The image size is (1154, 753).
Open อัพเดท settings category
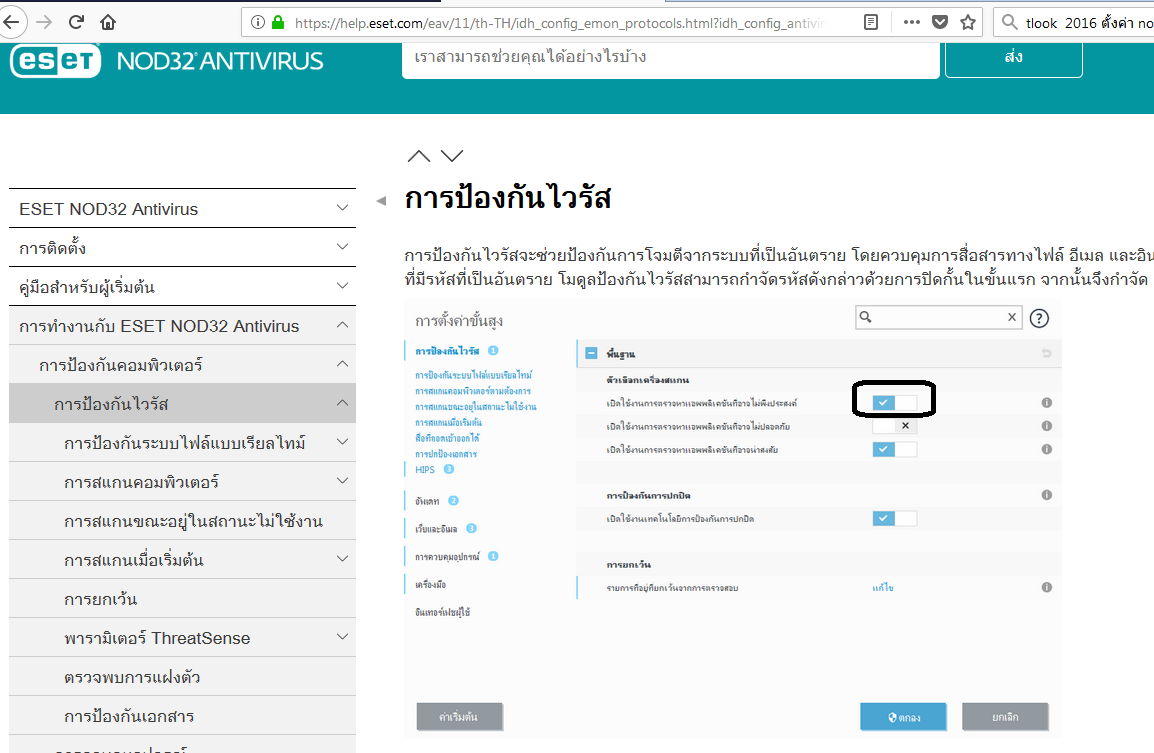coord(427,501)
